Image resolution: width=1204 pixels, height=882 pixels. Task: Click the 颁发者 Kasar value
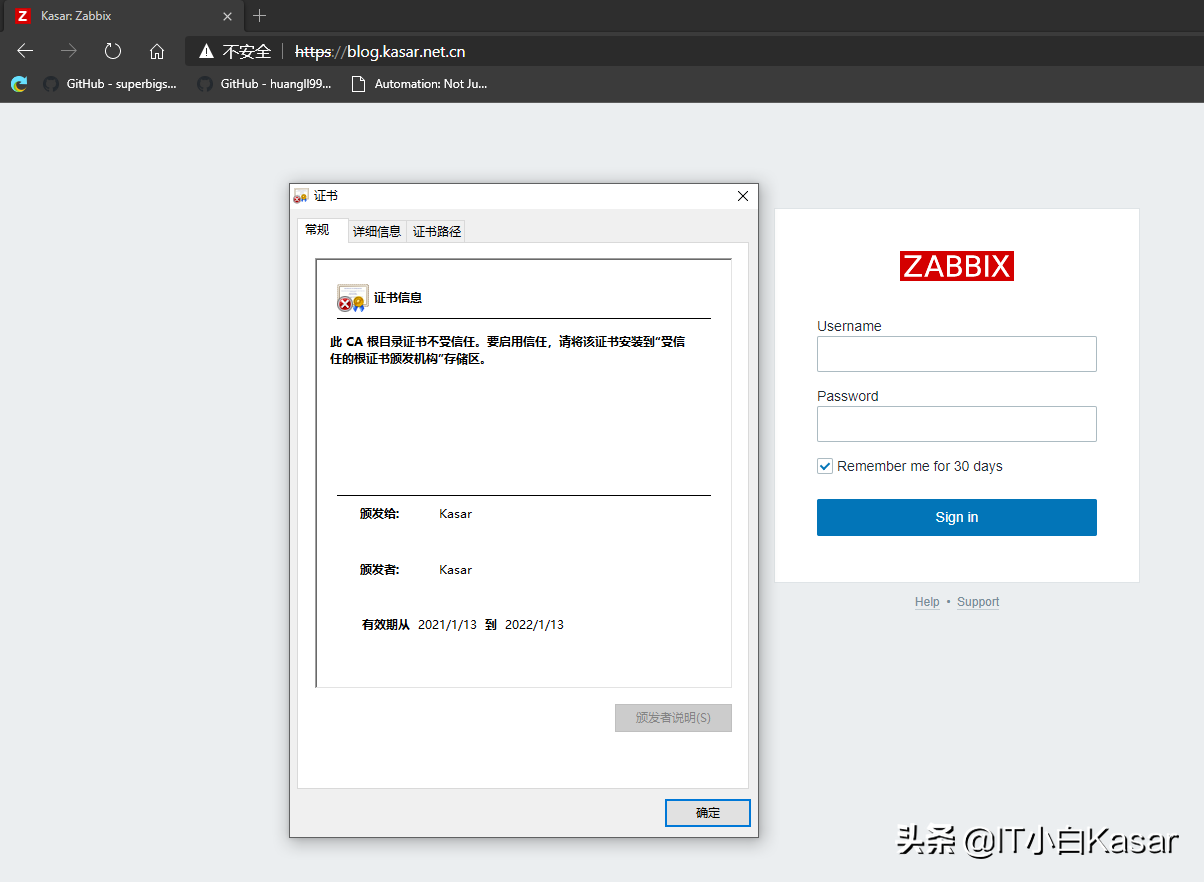(x=455, y=570)
